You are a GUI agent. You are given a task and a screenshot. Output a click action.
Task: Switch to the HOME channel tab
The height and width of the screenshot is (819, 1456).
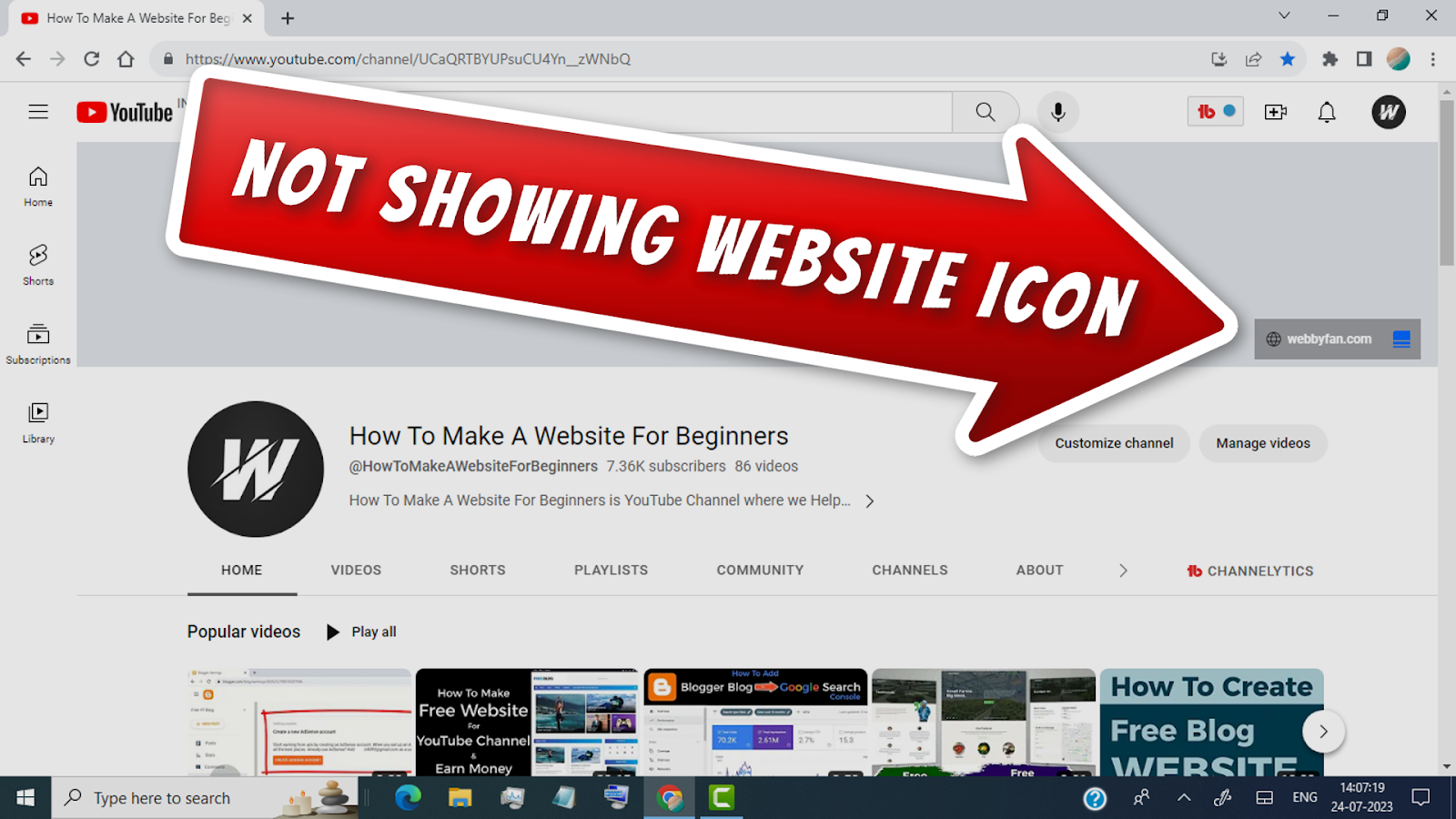[241, 571]
